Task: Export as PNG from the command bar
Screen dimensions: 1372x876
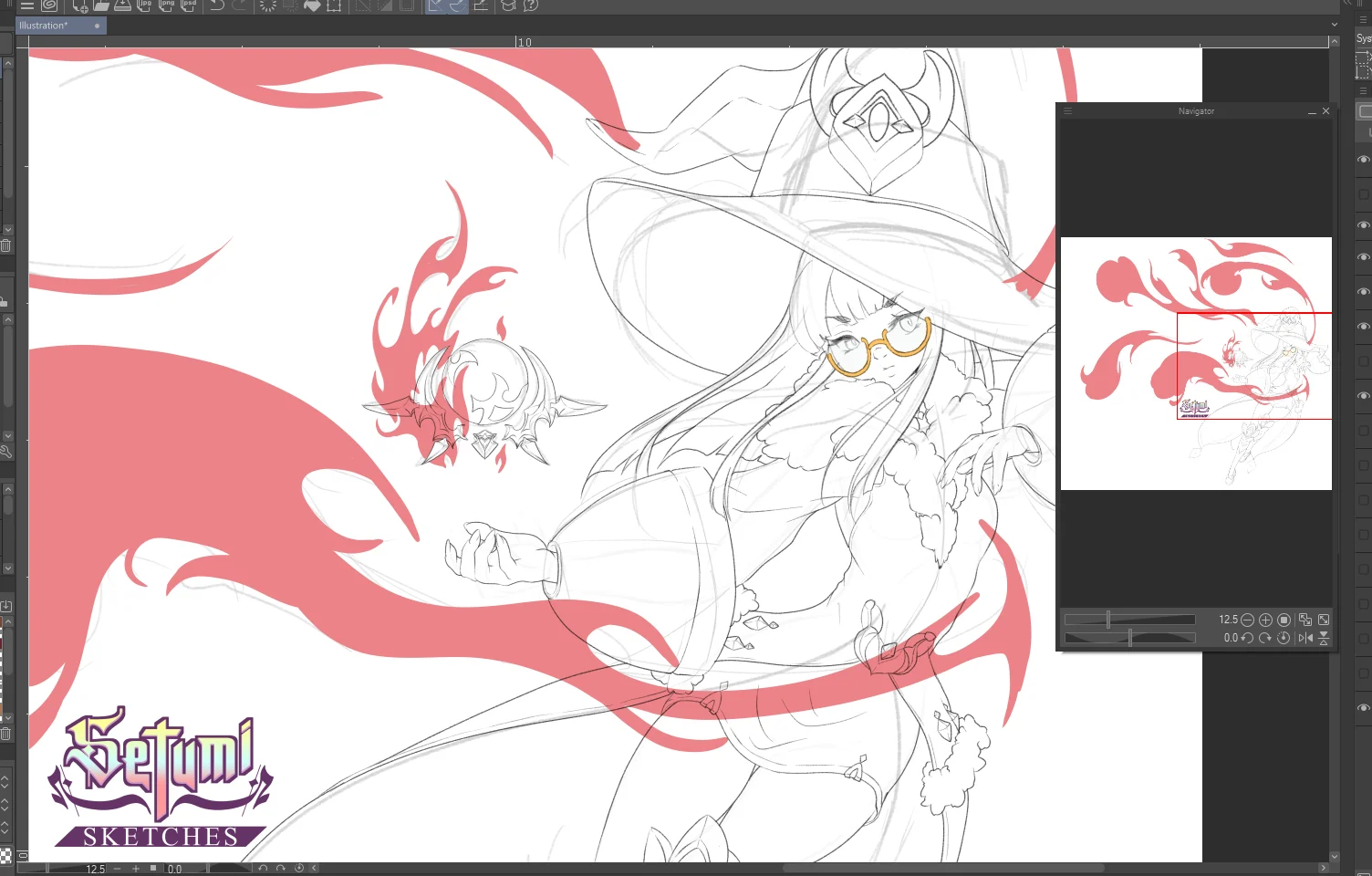Action: [x=166, y=5]
